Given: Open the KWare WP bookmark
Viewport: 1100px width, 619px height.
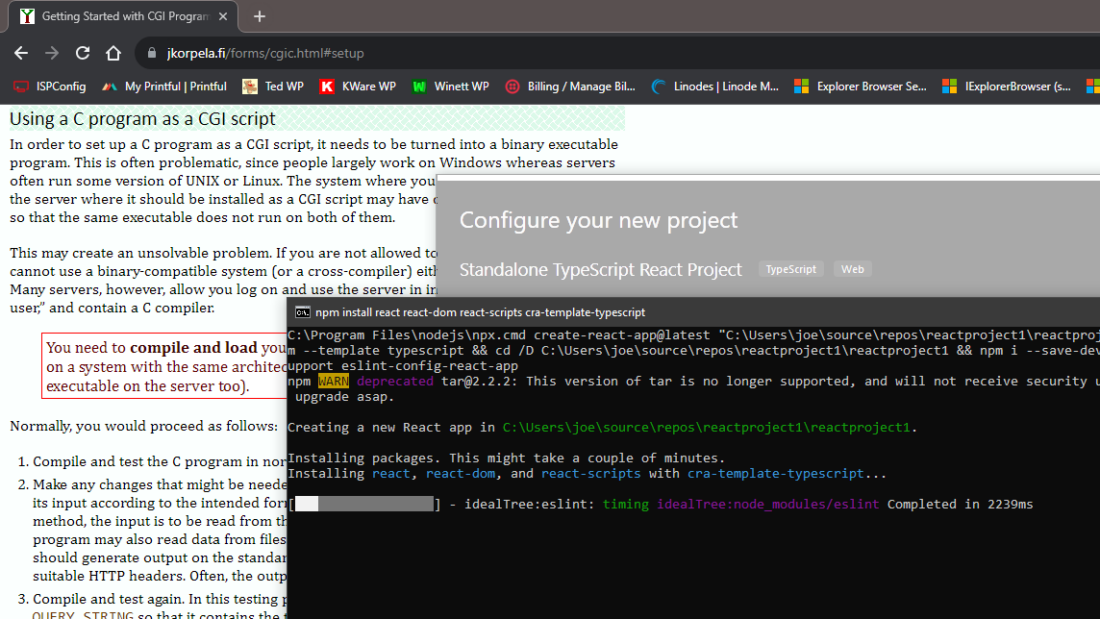Looking at the screenshot, I should pyautogui.click(x=358, y=86).
